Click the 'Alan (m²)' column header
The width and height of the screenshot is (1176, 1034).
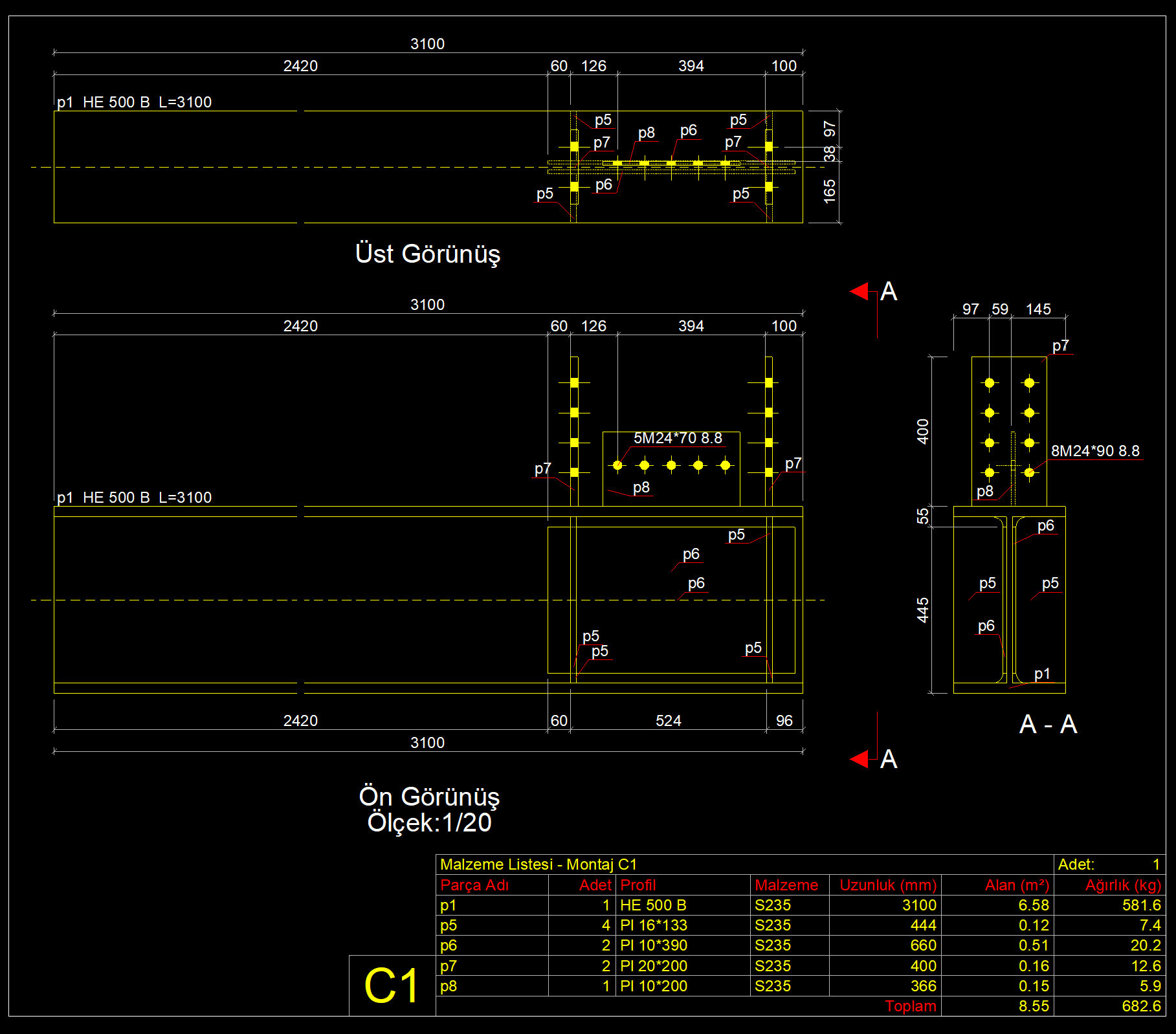pyautogui.click(x=1017, y=885)
